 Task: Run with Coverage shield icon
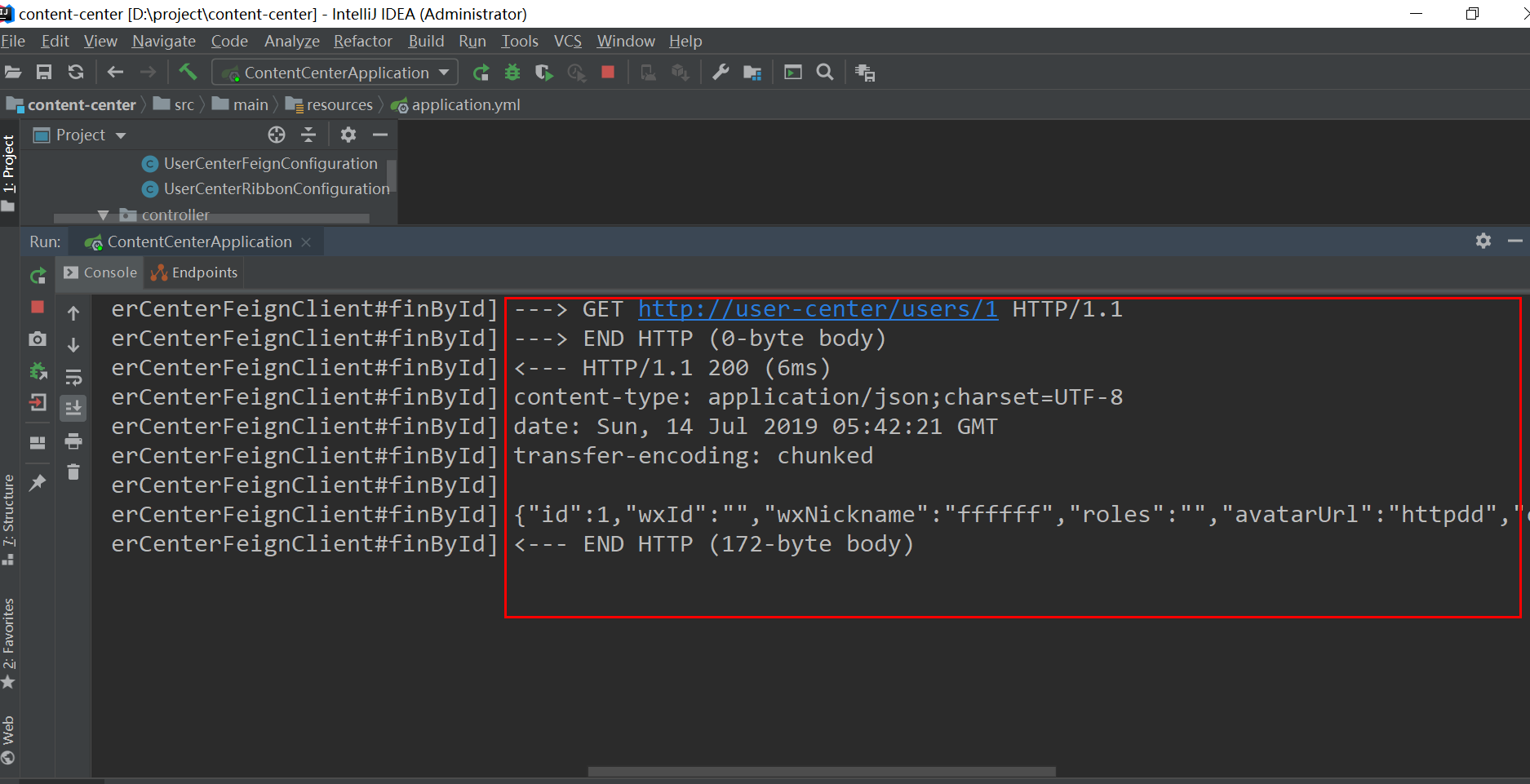[543, 73]
